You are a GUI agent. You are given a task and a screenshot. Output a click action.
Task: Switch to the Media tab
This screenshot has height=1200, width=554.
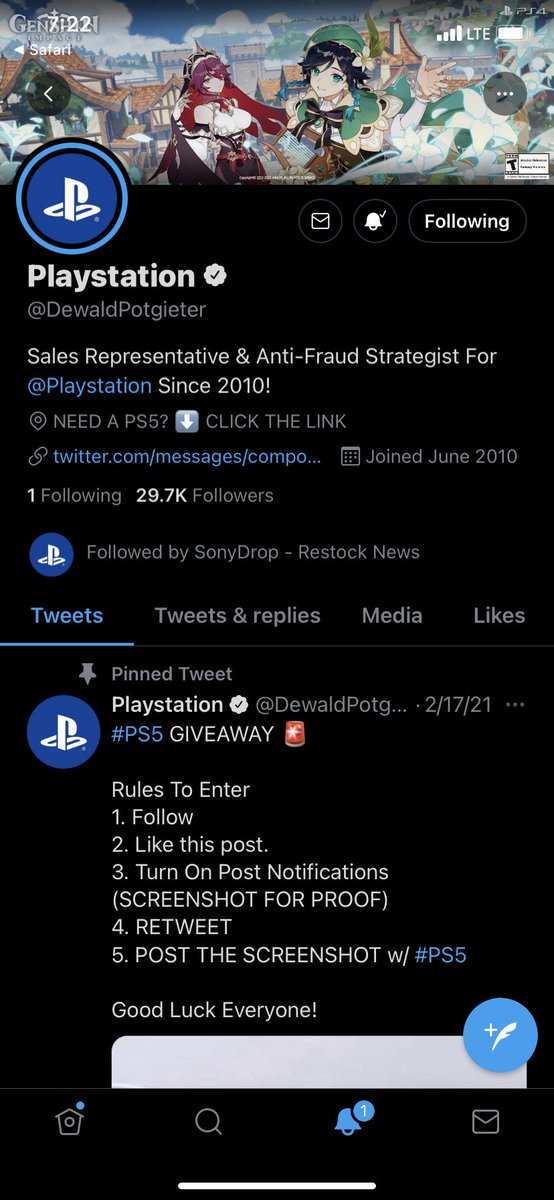coord(392,616)
